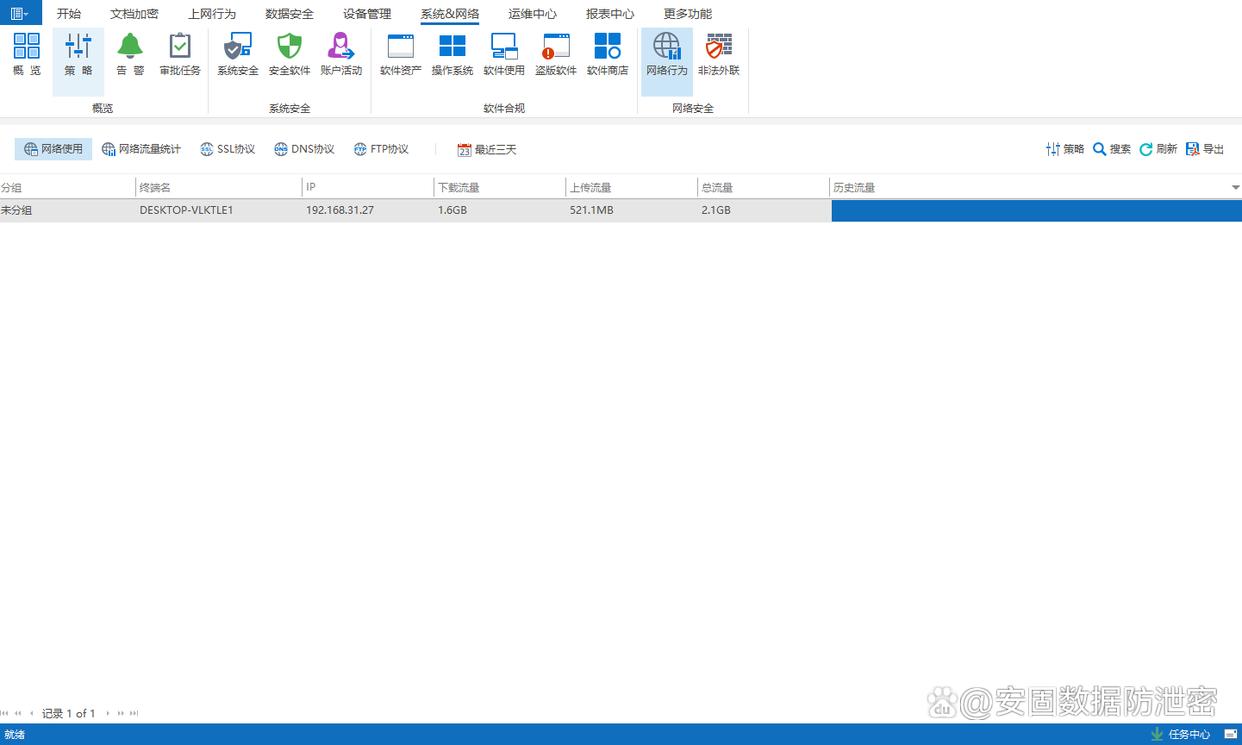This screenshot has width=1242, height=745.
Task: Click the 搜索 search button
Action: [1112, 149]
